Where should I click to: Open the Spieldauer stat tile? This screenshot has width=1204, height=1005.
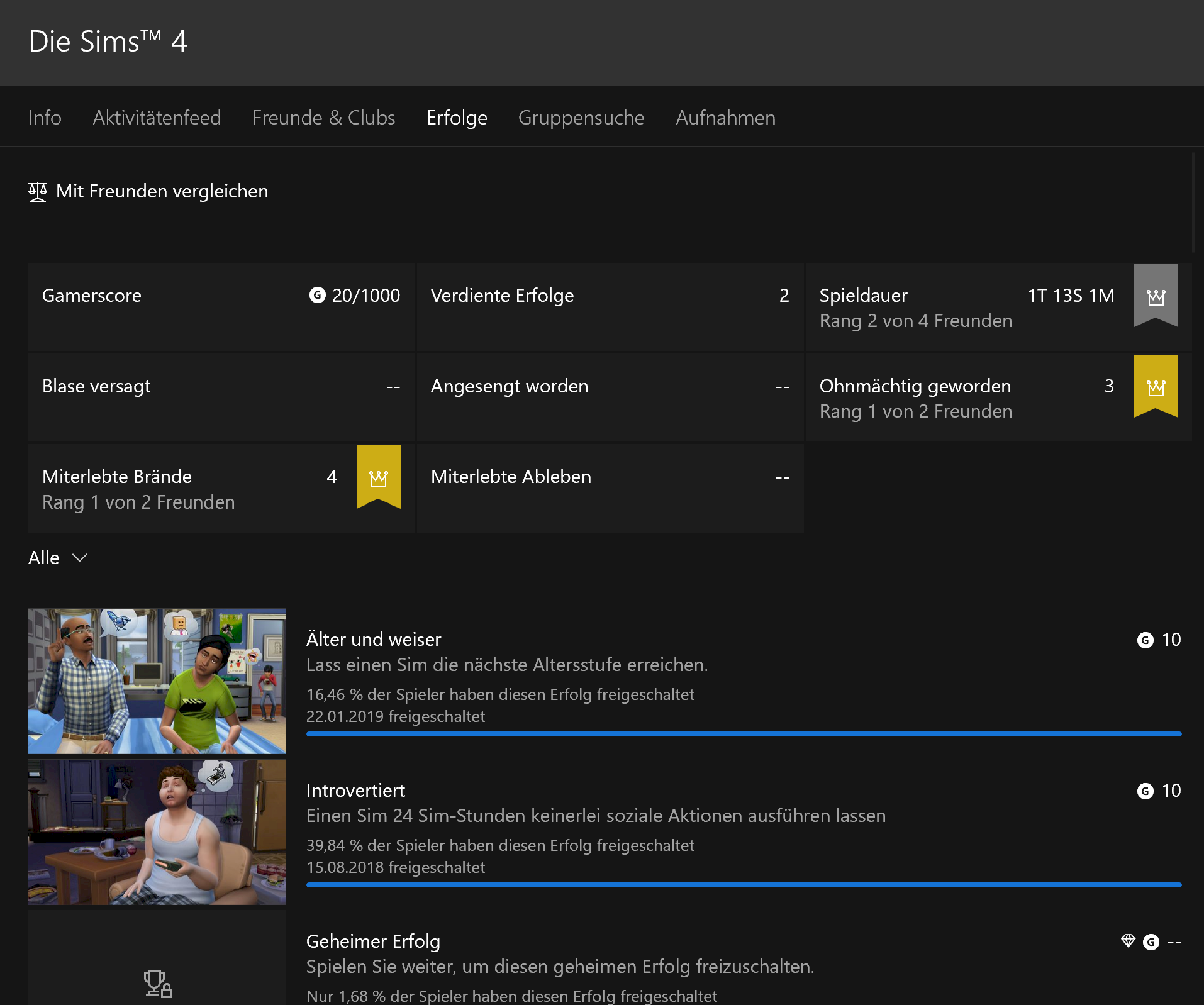(x=999, y=307)
